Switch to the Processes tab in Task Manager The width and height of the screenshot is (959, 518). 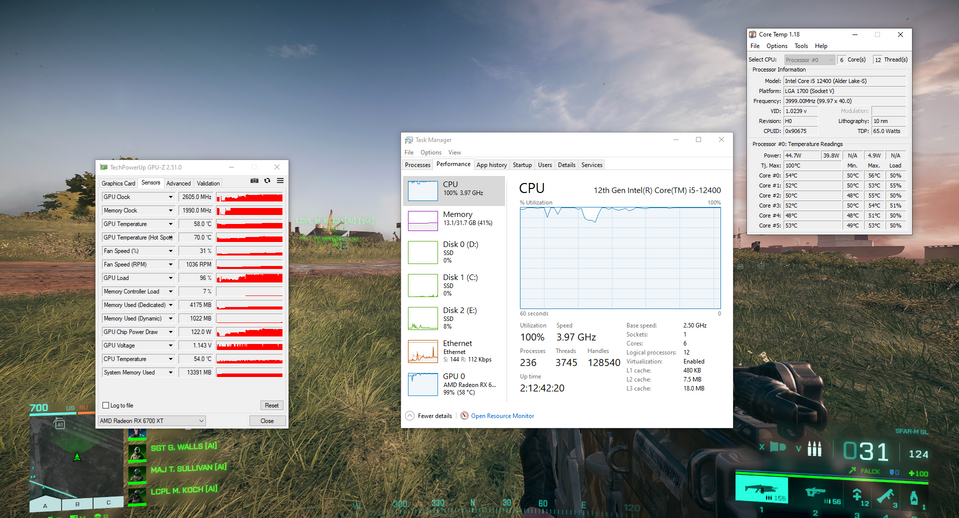[418, 165]
